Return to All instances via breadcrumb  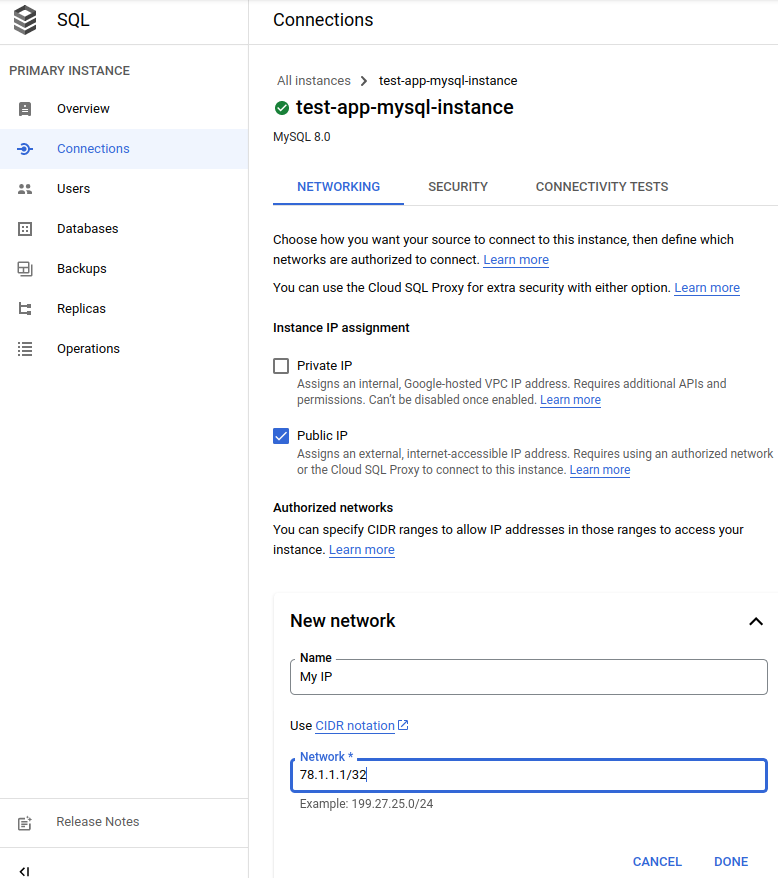(x=314, y=80)
